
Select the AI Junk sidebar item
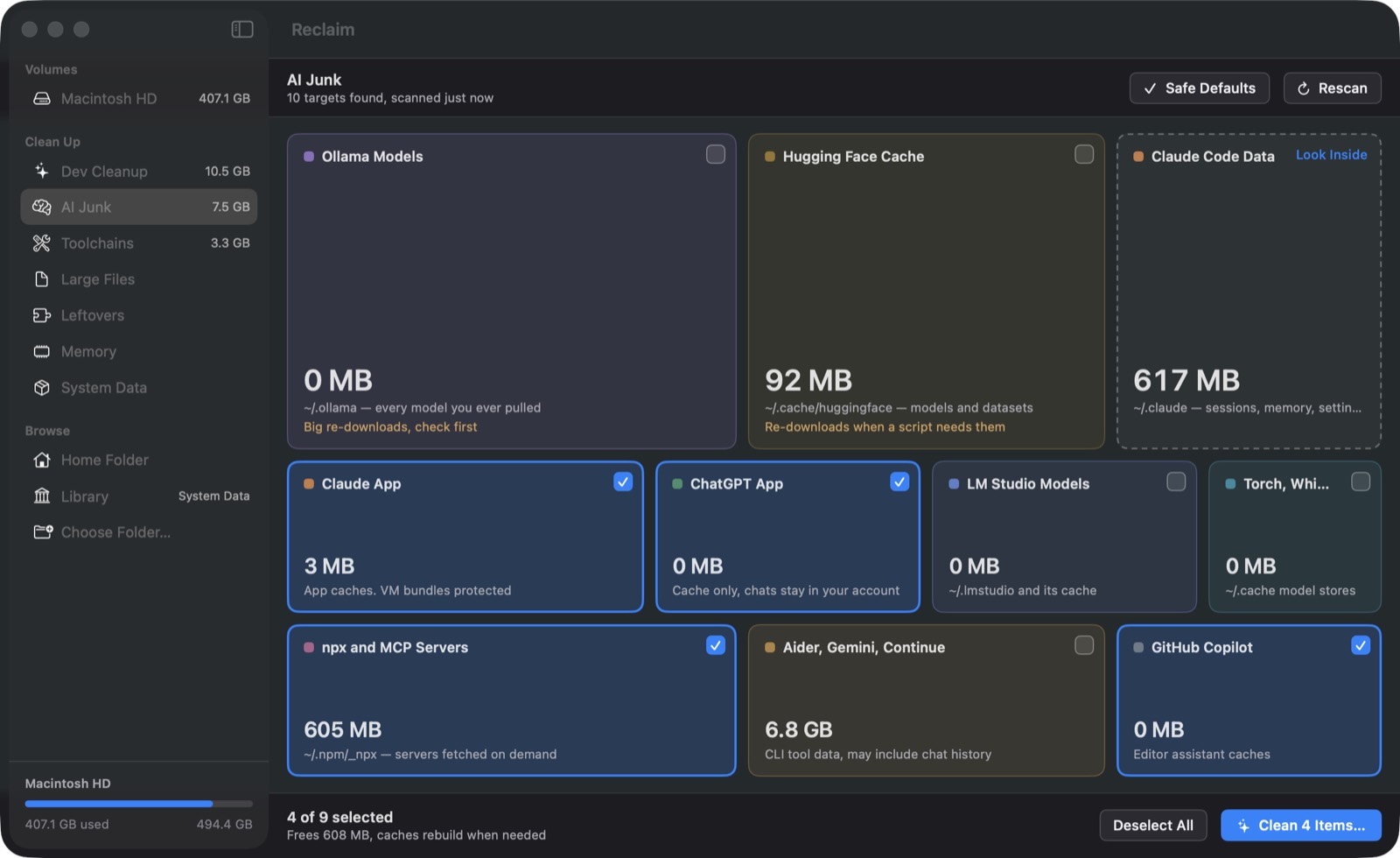[139, 207]
